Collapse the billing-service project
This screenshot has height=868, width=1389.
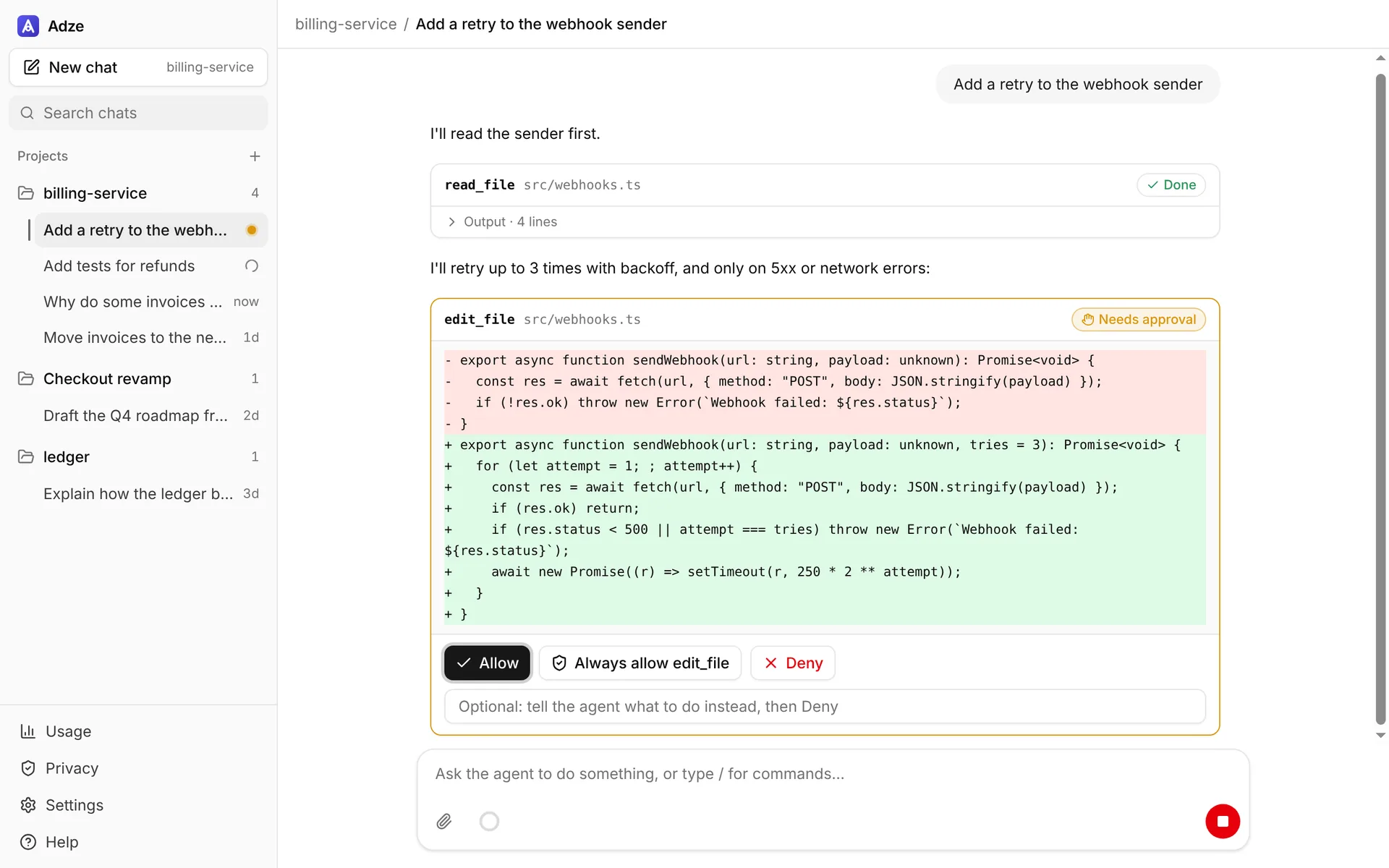pyautogui.click(x=138, y=193)
